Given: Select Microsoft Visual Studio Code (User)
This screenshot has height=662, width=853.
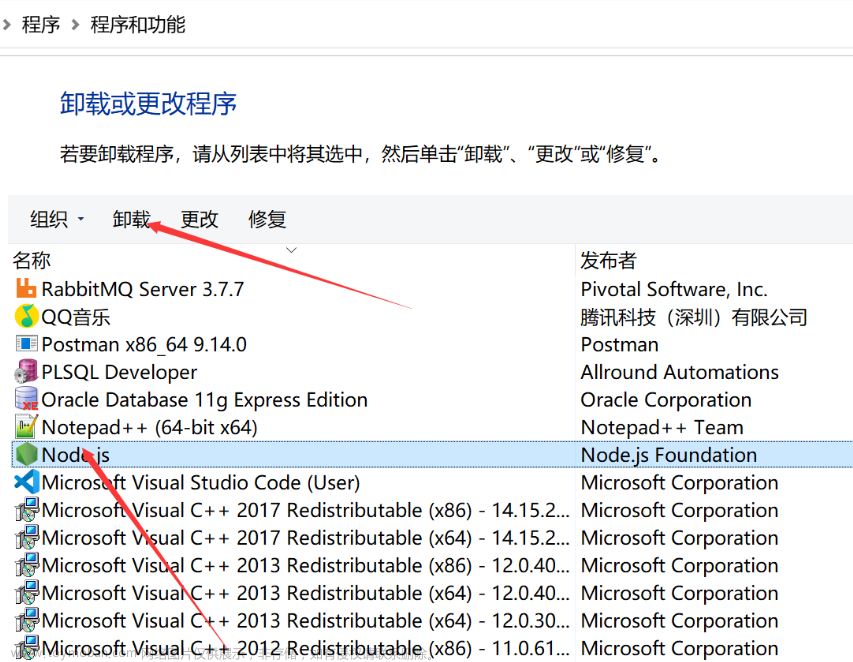Looking at the screenshot, I should tap(201, 483).
